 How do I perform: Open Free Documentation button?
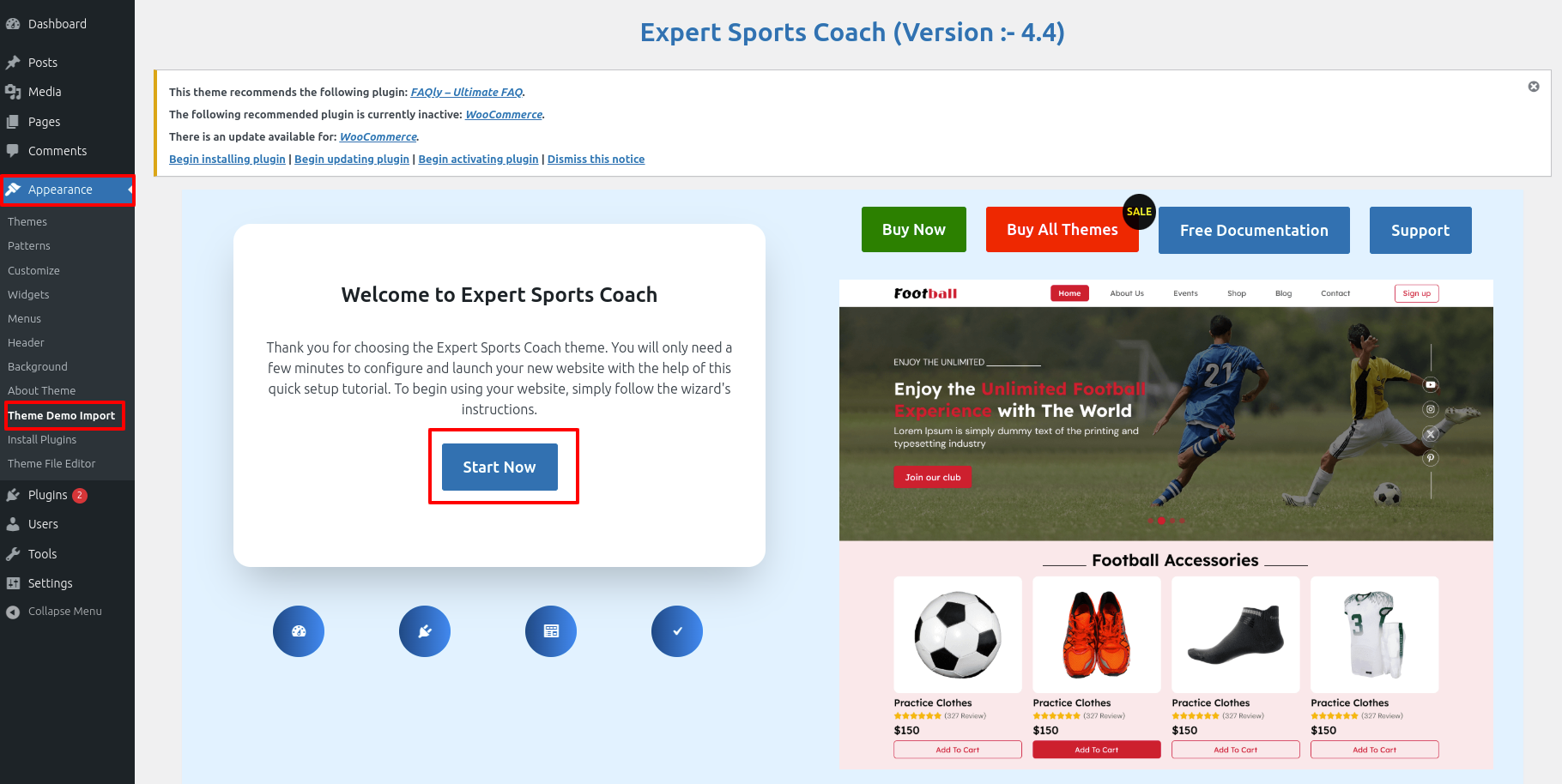coord(1254,231)
